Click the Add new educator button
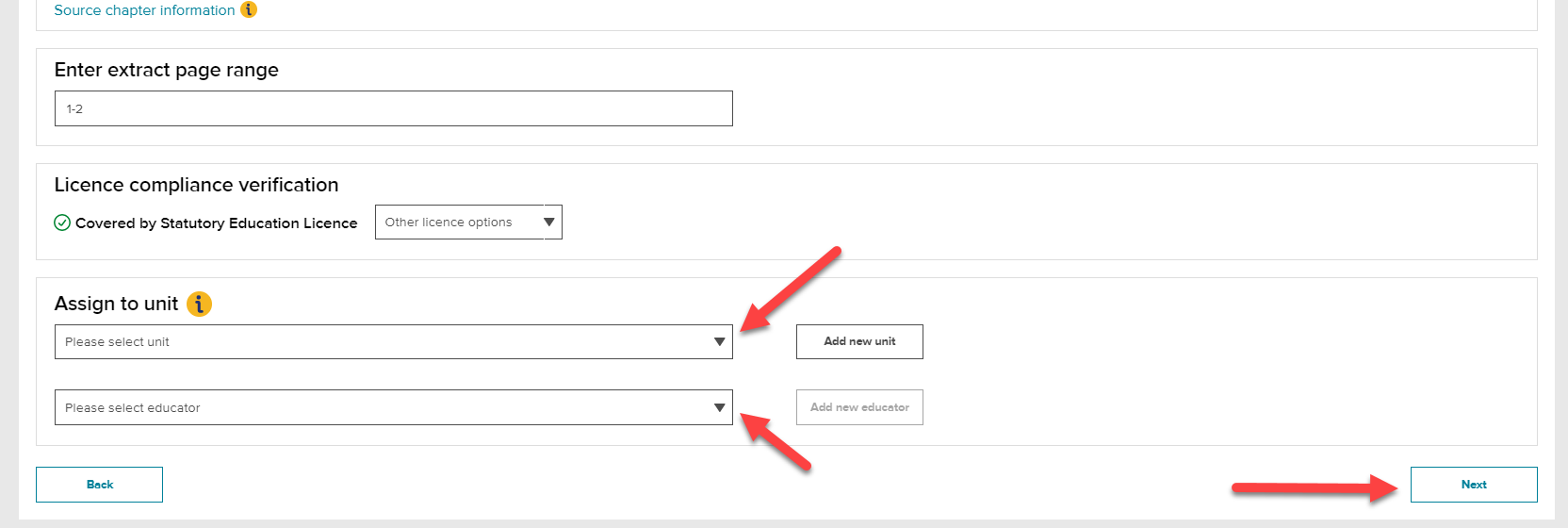 859,407
